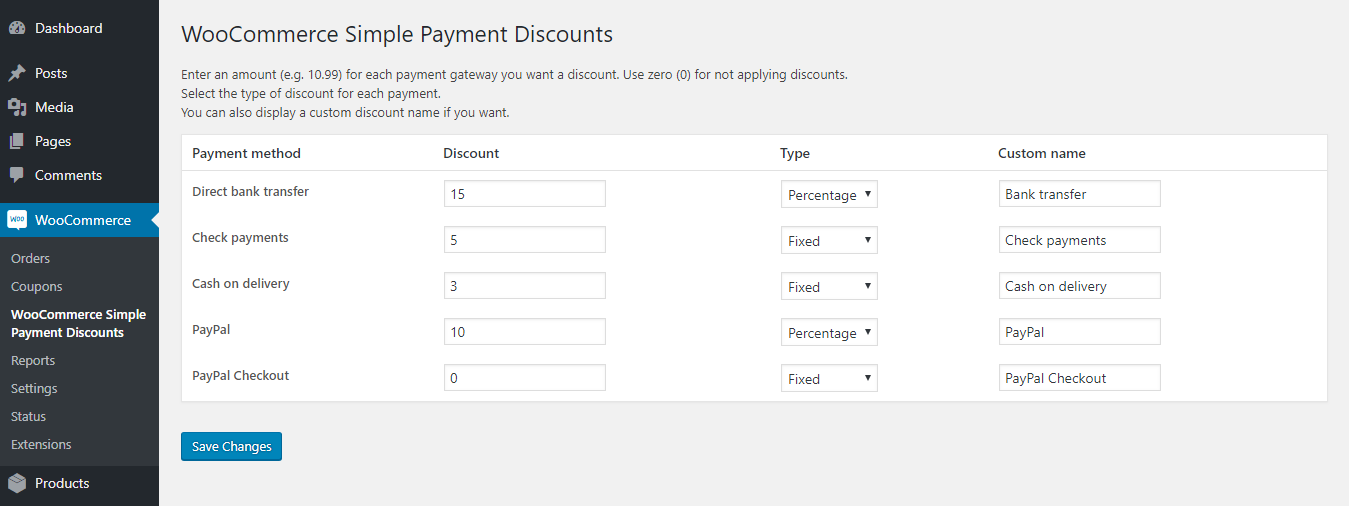The height and width of the screenshot is (506, 1349).
Task: Open the Orders submenu item
Action: pos(31,258)
